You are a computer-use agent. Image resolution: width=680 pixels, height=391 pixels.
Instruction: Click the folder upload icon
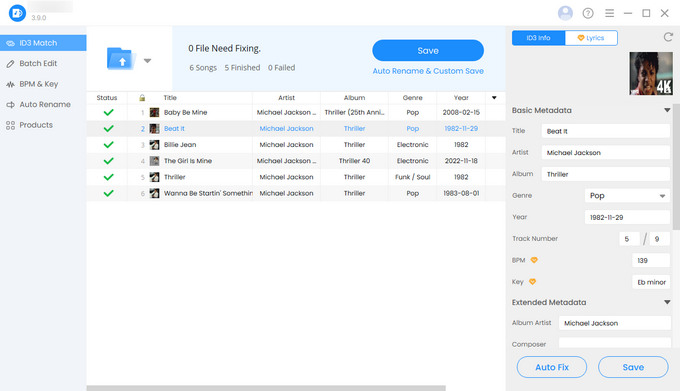coord(121,59)
